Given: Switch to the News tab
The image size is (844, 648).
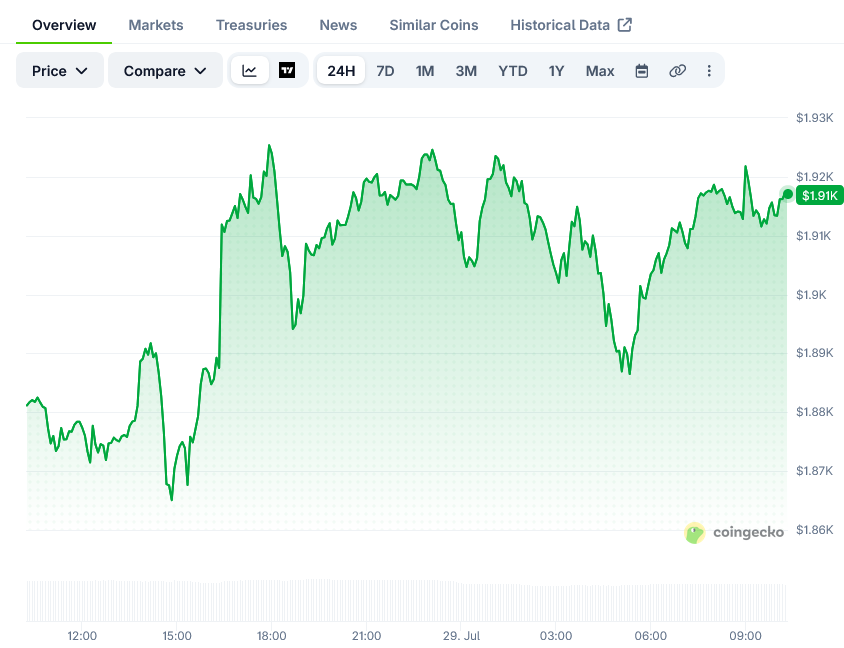Looking at the screenshot, I should point(338,25).
